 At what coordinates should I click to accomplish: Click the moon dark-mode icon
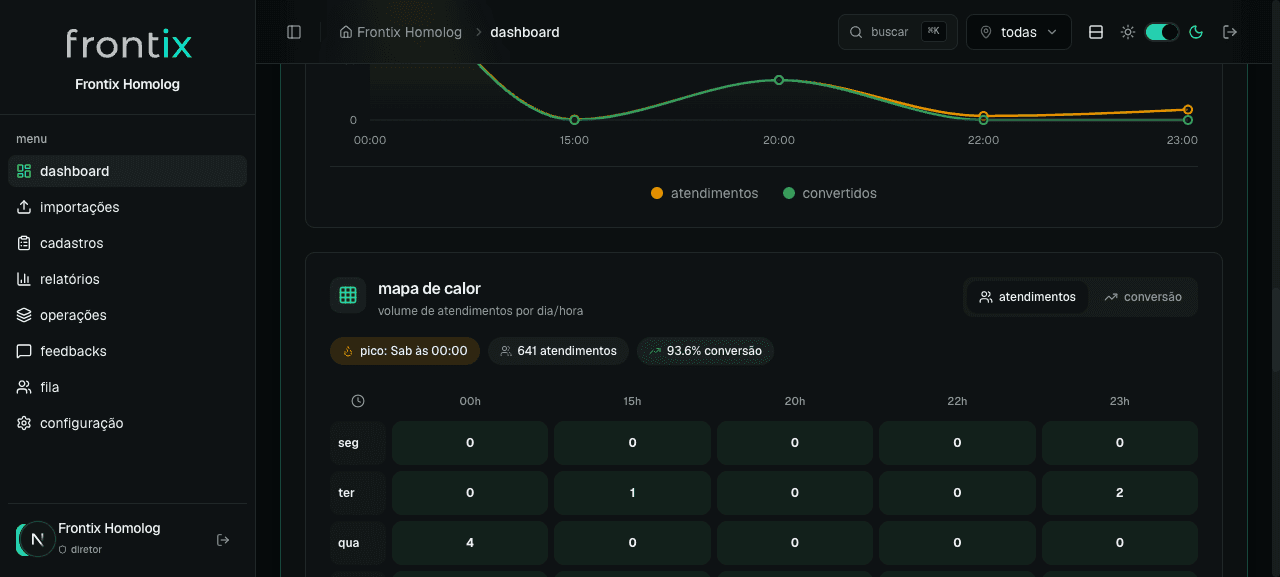pos(1196,32)
